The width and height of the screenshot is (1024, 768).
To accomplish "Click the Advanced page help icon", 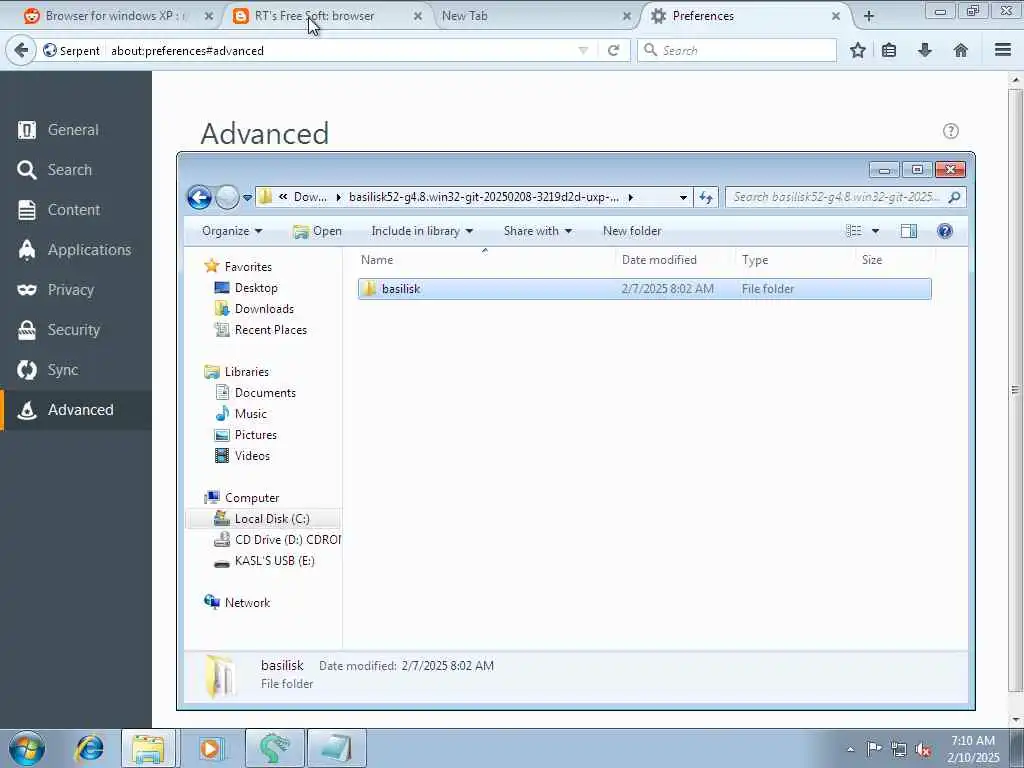I will pos(951,131).
